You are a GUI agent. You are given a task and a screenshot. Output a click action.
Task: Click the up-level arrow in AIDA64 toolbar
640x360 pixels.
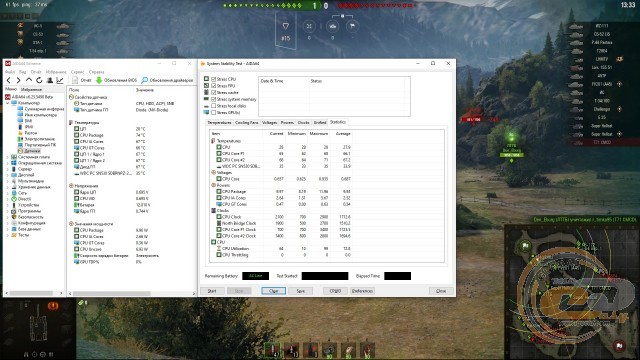pyautogui.click(x=29, y=80)
